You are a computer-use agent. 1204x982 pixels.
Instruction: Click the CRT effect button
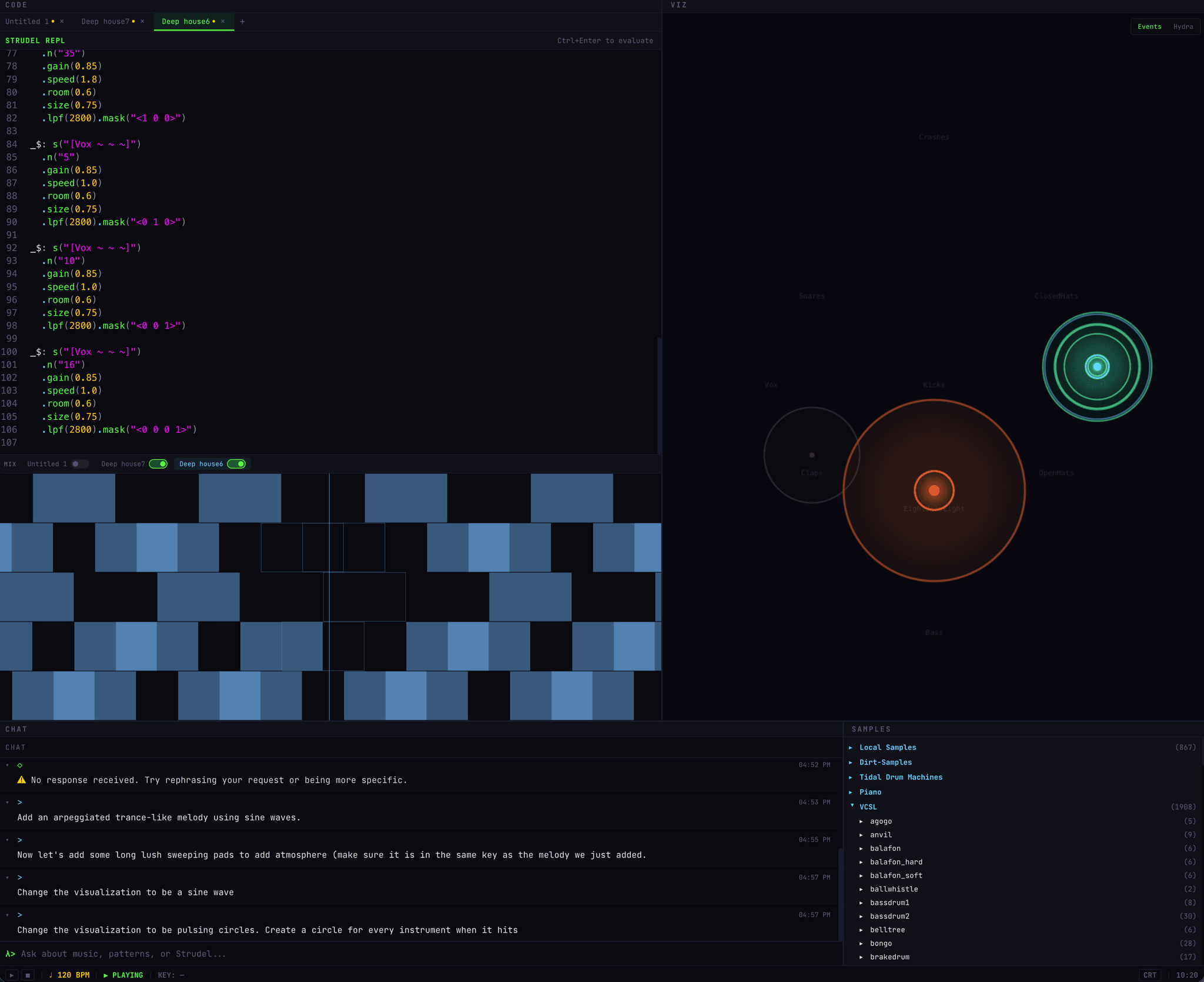click(x=1149, y=975)
